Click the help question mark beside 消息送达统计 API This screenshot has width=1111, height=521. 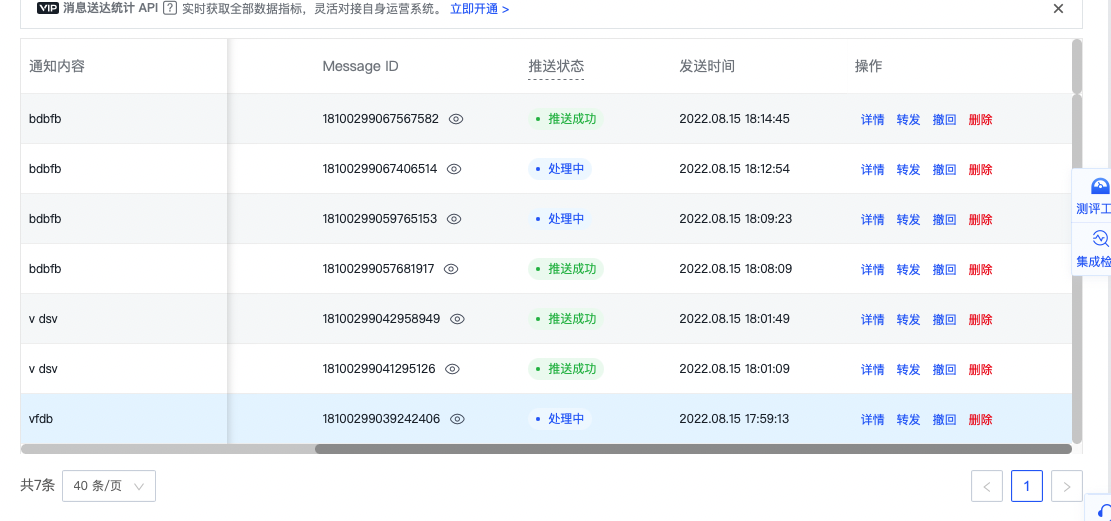coord(170,9)
